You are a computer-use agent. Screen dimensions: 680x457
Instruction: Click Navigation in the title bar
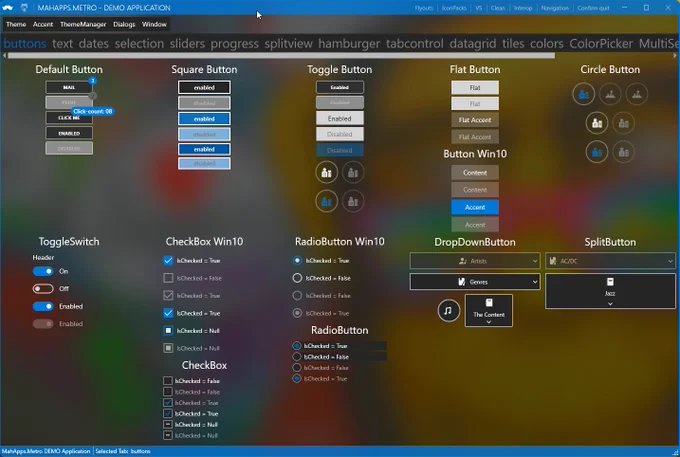(x=555, y=8)
